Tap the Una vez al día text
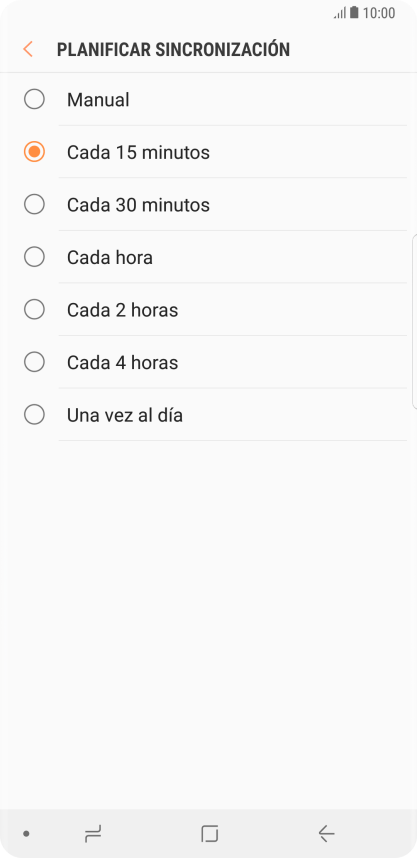The width and height of the screenshot is (417, 858). (x=125, y=415)
